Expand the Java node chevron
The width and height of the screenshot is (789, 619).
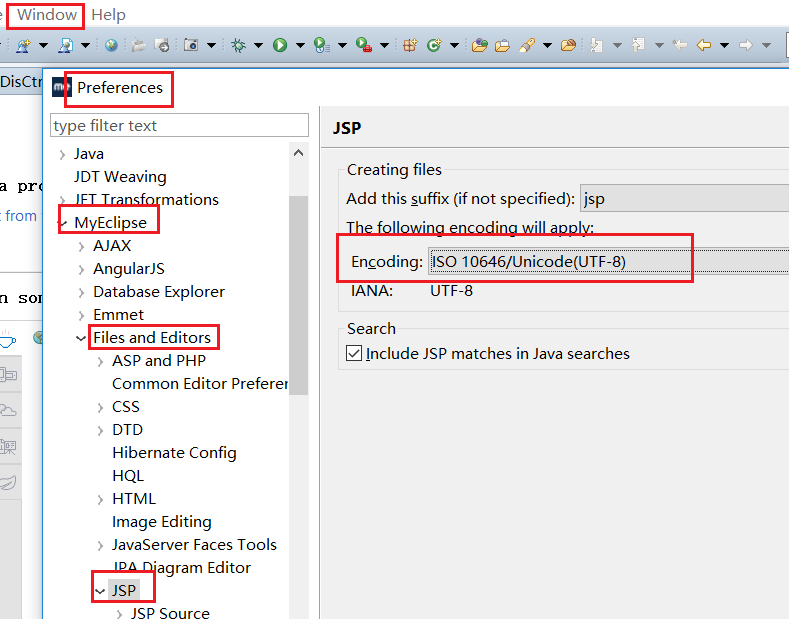(x=62, y=154)
